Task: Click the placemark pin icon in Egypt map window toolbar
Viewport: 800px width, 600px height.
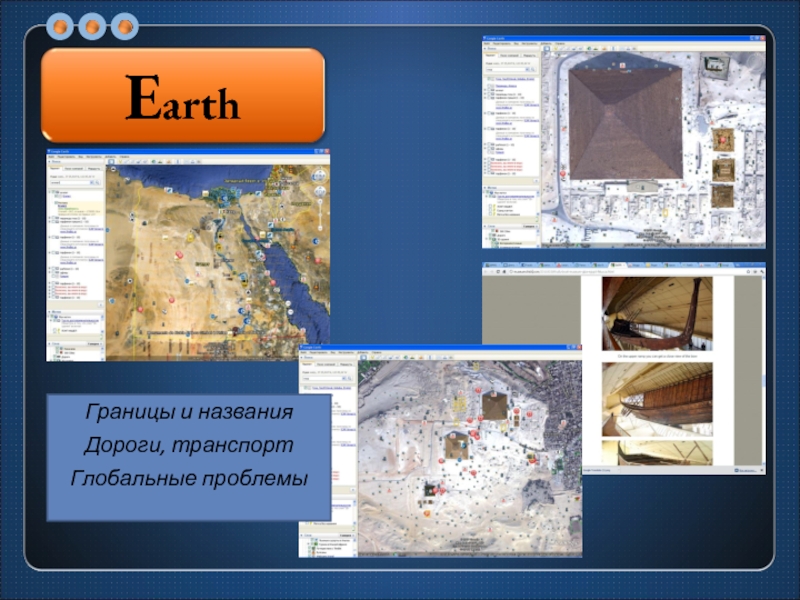Action: 120,162
